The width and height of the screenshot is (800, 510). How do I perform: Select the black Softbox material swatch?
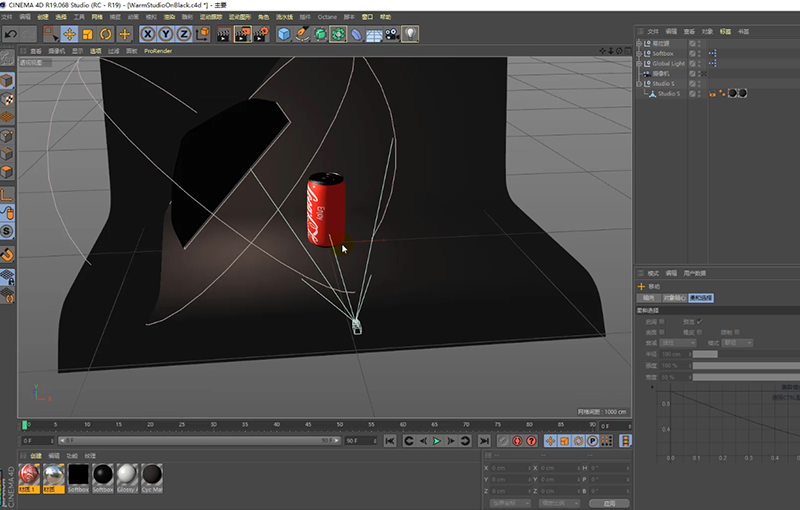pos(79,474)
